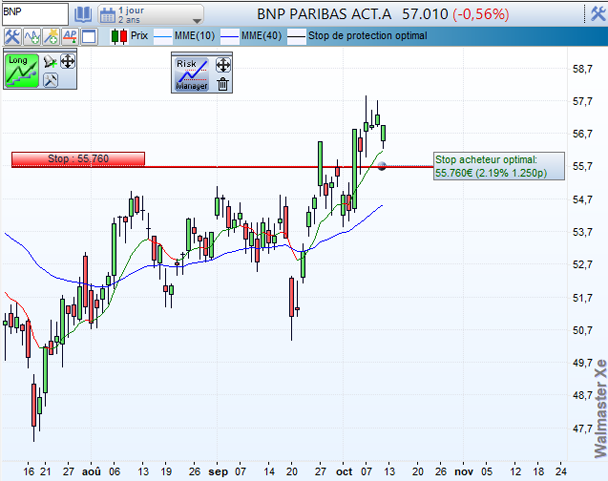Add an indicator with the wave-plus icon

(31, 37)
